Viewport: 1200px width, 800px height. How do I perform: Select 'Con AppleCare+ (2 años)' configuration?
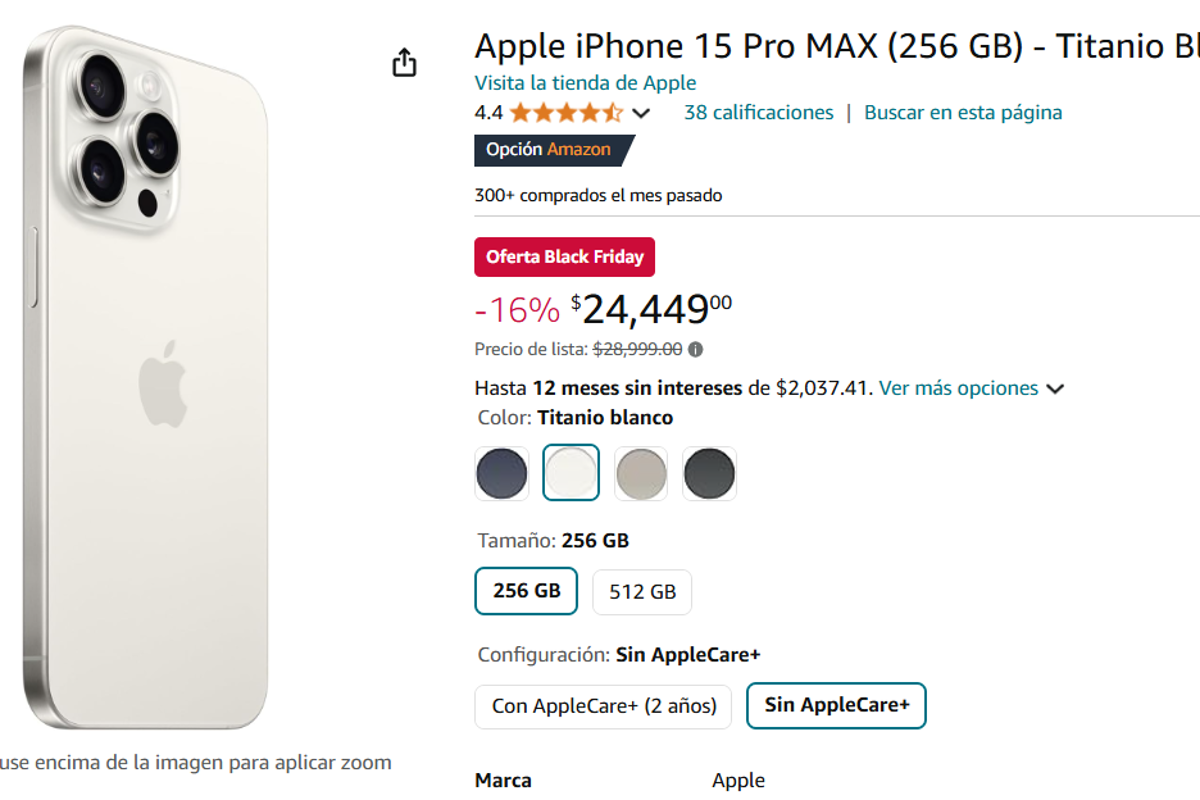pos(602,706)
